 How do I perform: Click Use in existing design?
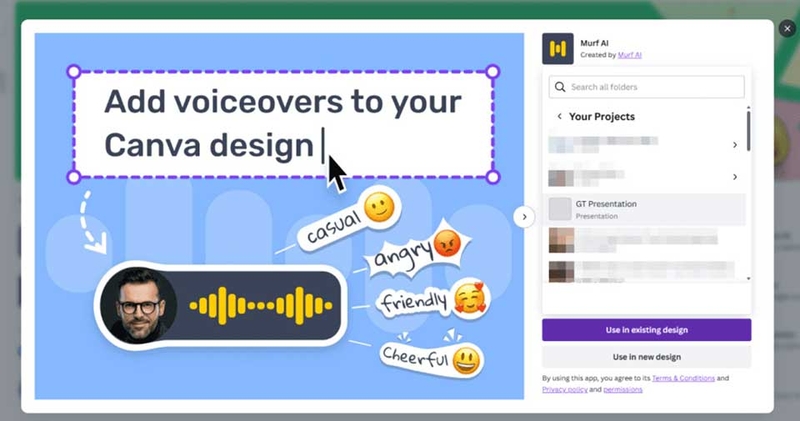(x=646, y=330)
